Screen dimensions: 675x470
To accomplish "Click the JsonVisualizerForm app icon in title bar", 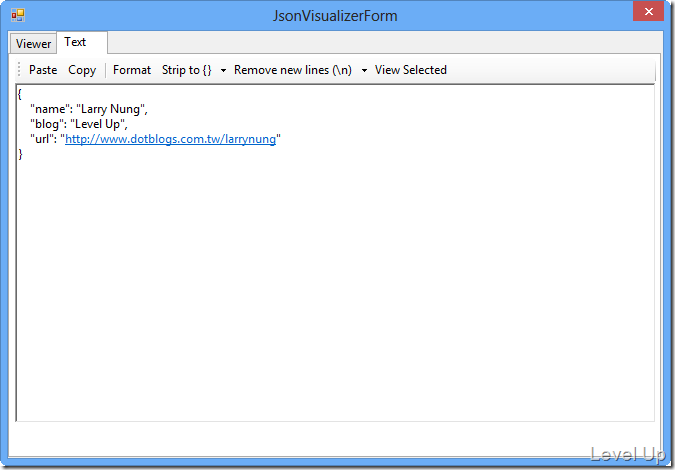I will (x=18, y=15).
